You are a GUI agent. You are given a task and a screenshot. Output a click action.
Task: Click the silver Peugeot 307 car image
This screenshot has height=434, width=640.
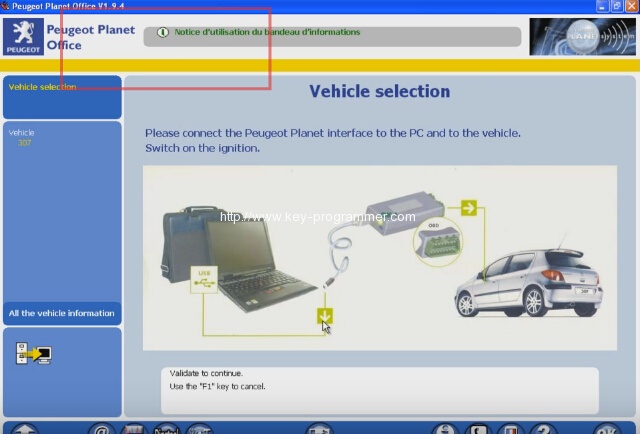tap(529, 283)
